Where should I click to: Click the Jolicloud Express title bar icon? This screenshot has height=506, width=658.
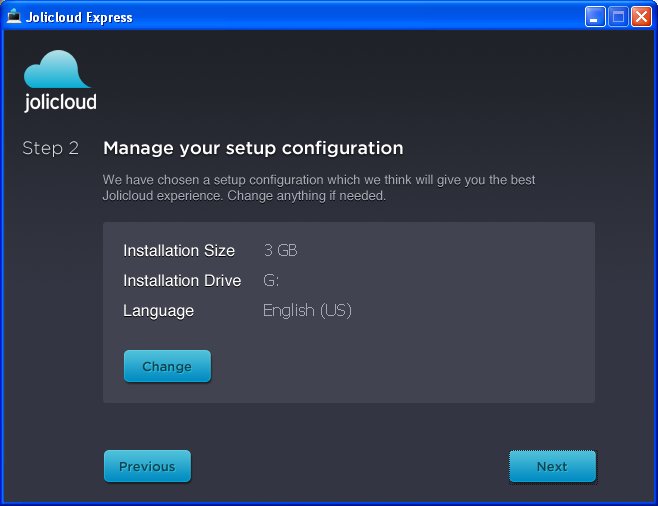[x=14, y=16]
